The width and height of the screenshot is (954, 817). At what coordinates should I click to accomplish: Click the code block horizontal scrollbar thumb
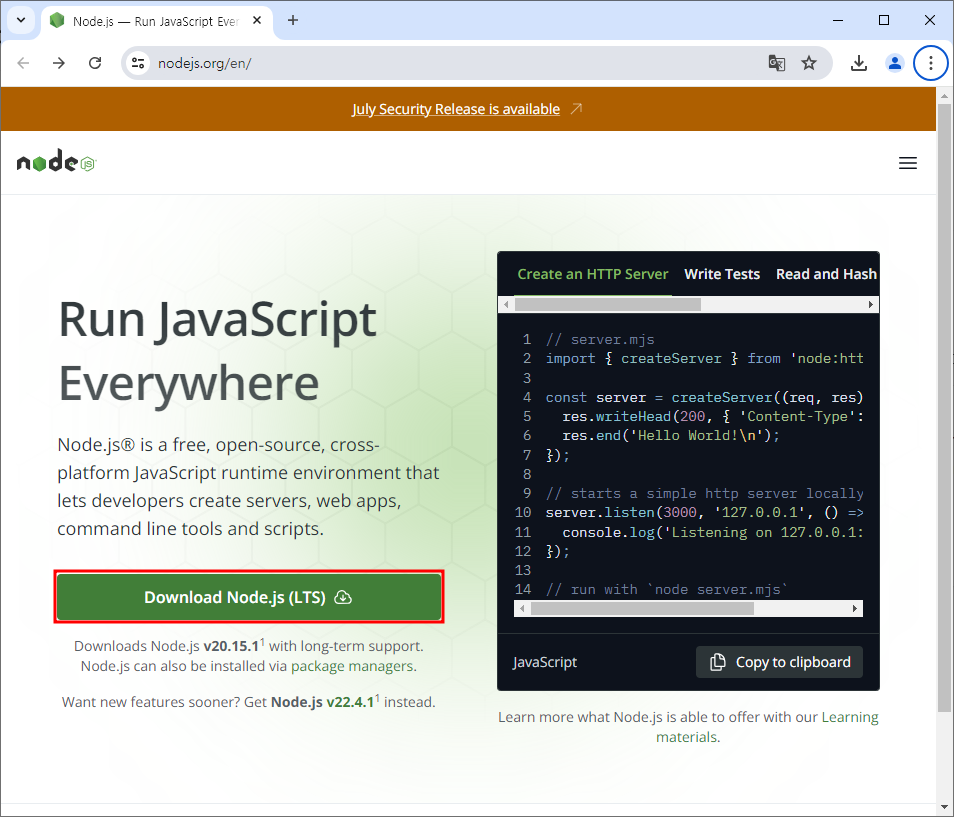642,608
